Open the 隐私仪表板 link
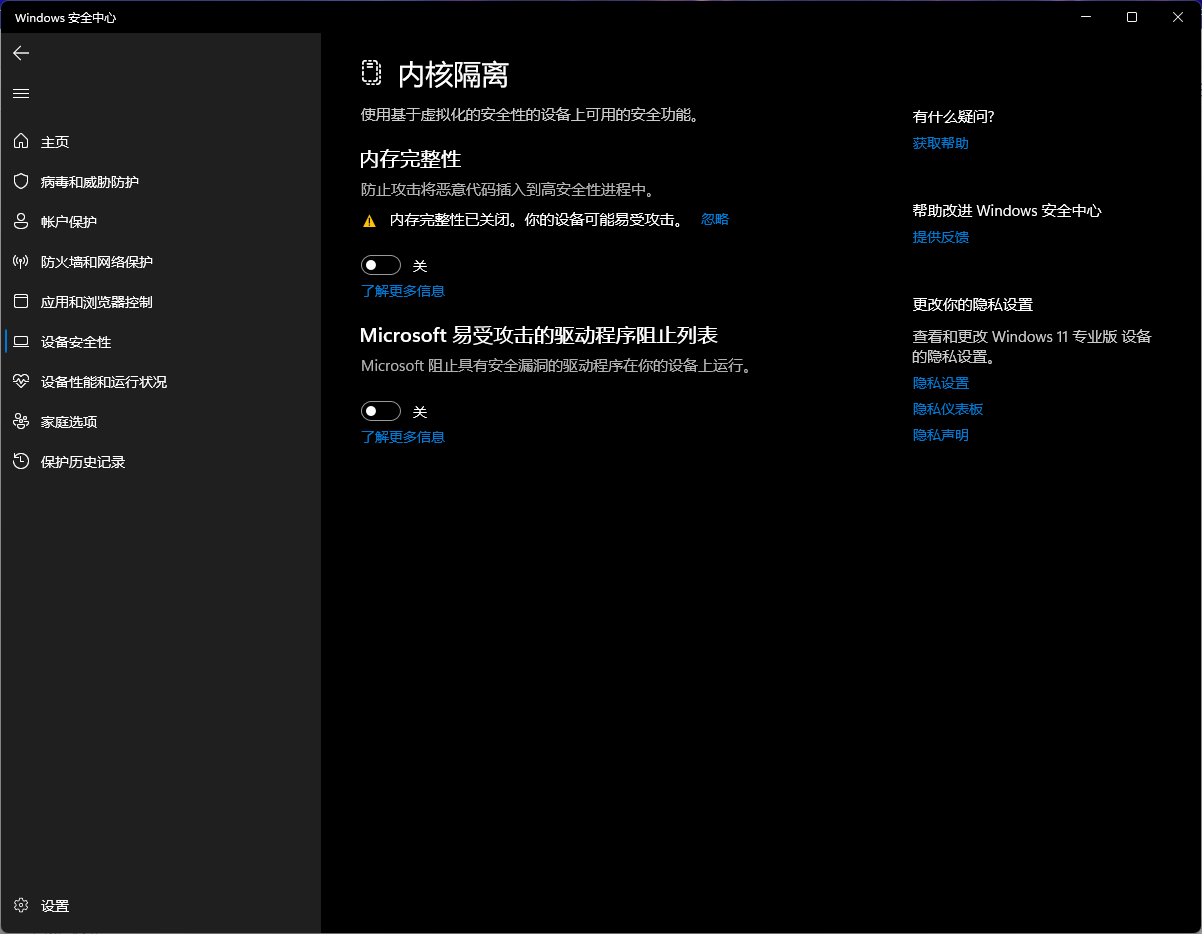Image resolution: width=1202 pixels, height=934 pixels. [948, 409]
